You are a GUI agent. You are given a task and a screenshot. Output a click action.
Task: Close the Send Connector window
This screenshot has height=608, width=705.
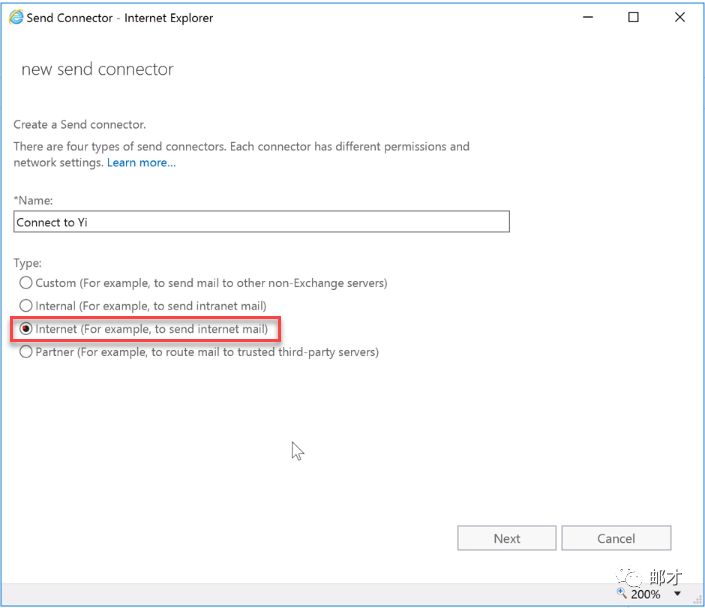click(680, 17)
